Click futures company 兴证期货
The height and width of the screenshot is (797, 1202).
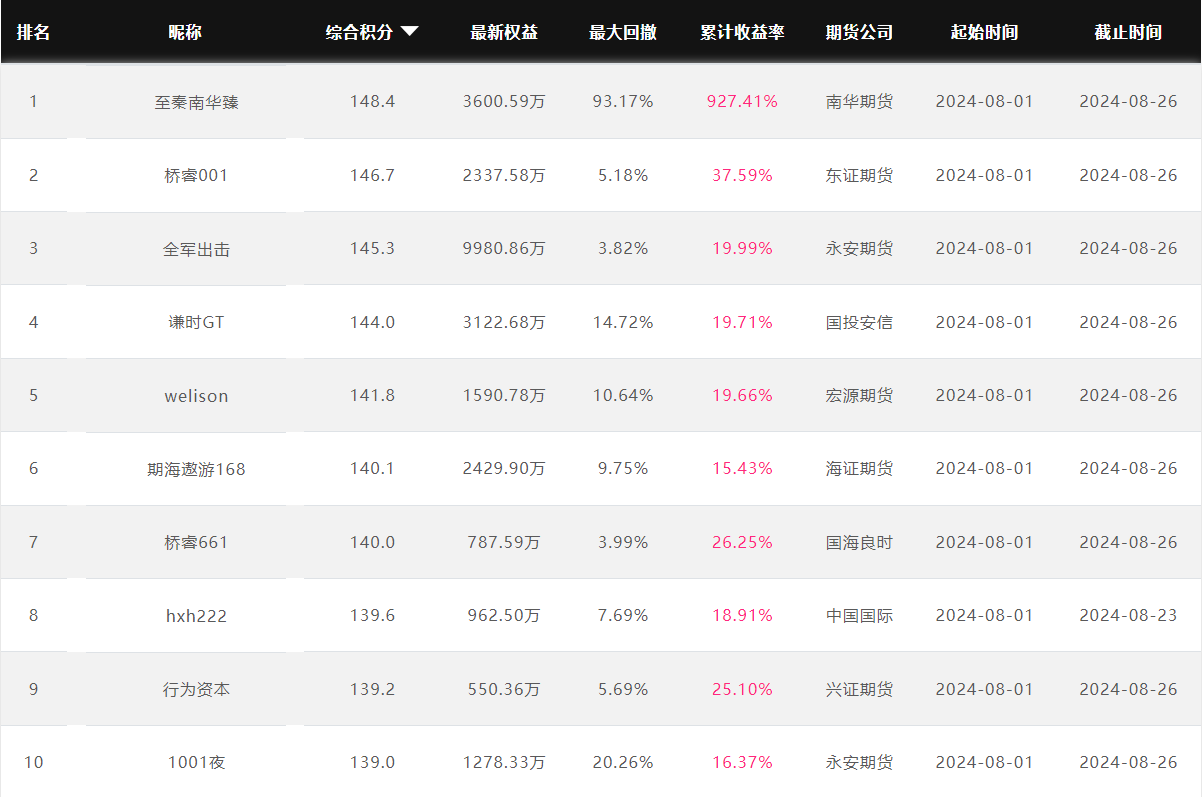[859, 689]
